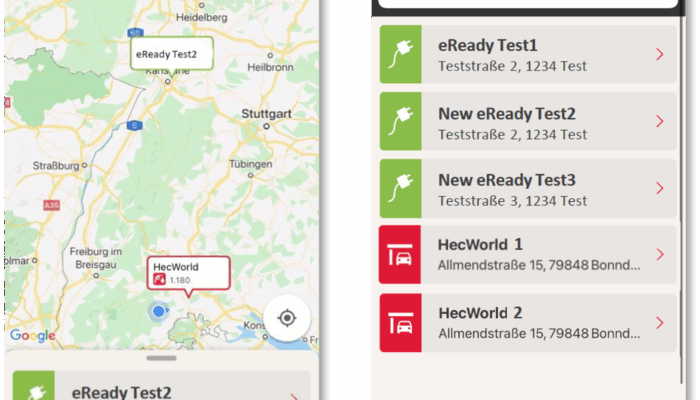Click the plug icon for New eReady Test3

tap(401, 188)
